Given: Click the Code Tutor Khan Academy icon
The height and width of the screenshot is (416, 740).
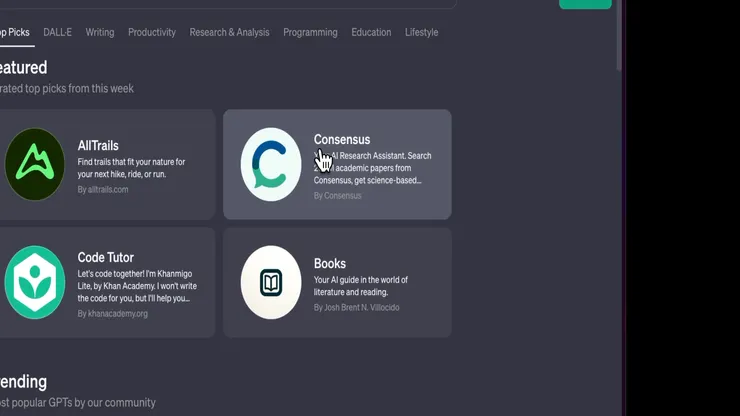Looking at the screenshot, I should point(34,282).
